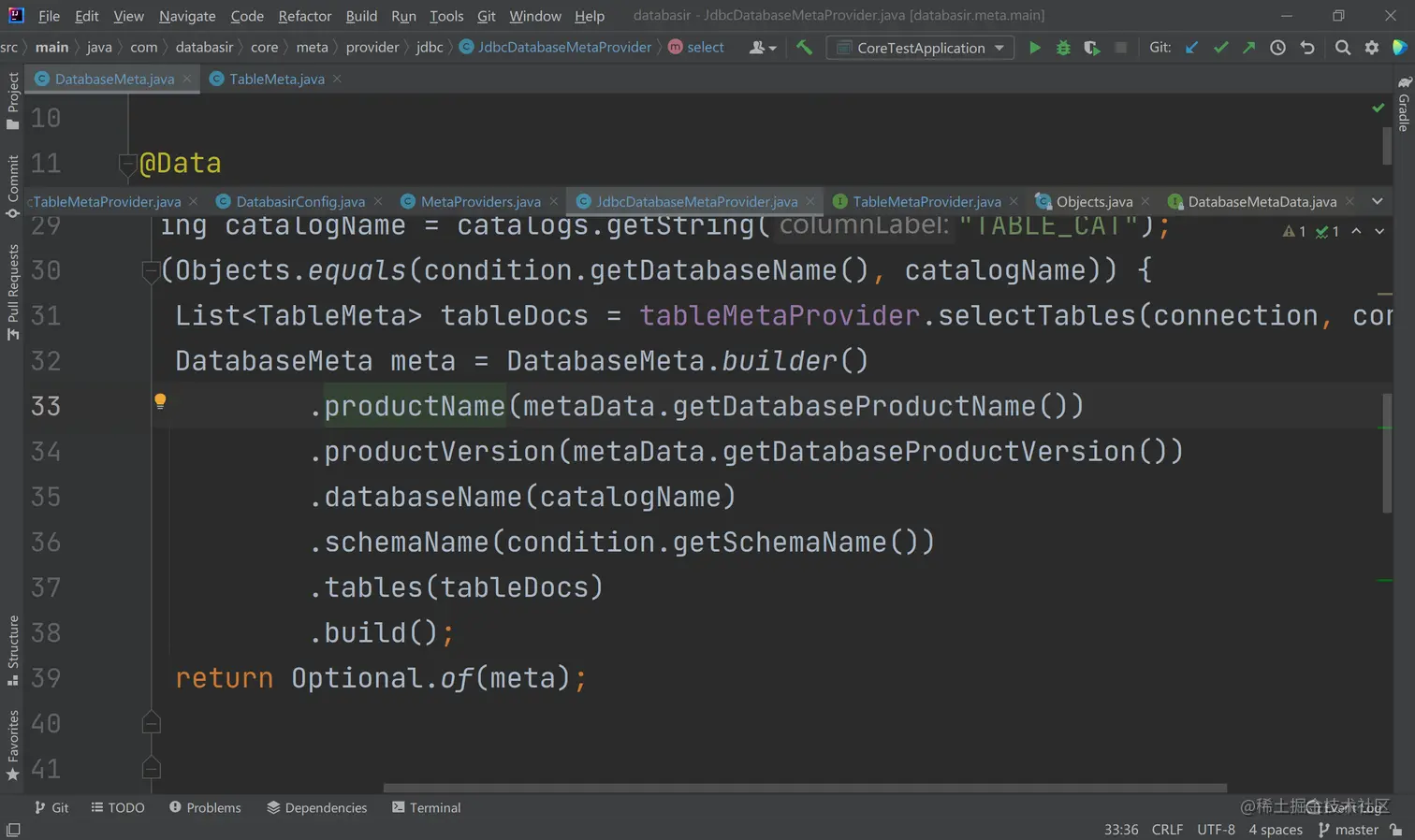Update project with the blue Git arrow
Image resolution: width=1415 pixels, height=840 pixels.
click(1191, 48)
